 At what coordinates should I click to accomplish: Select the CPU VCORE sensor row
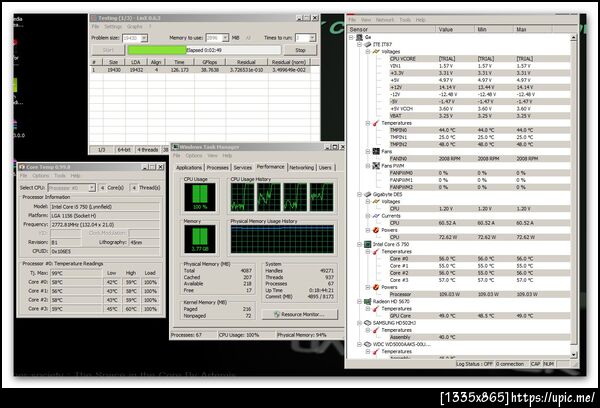[x=479, y=59]
